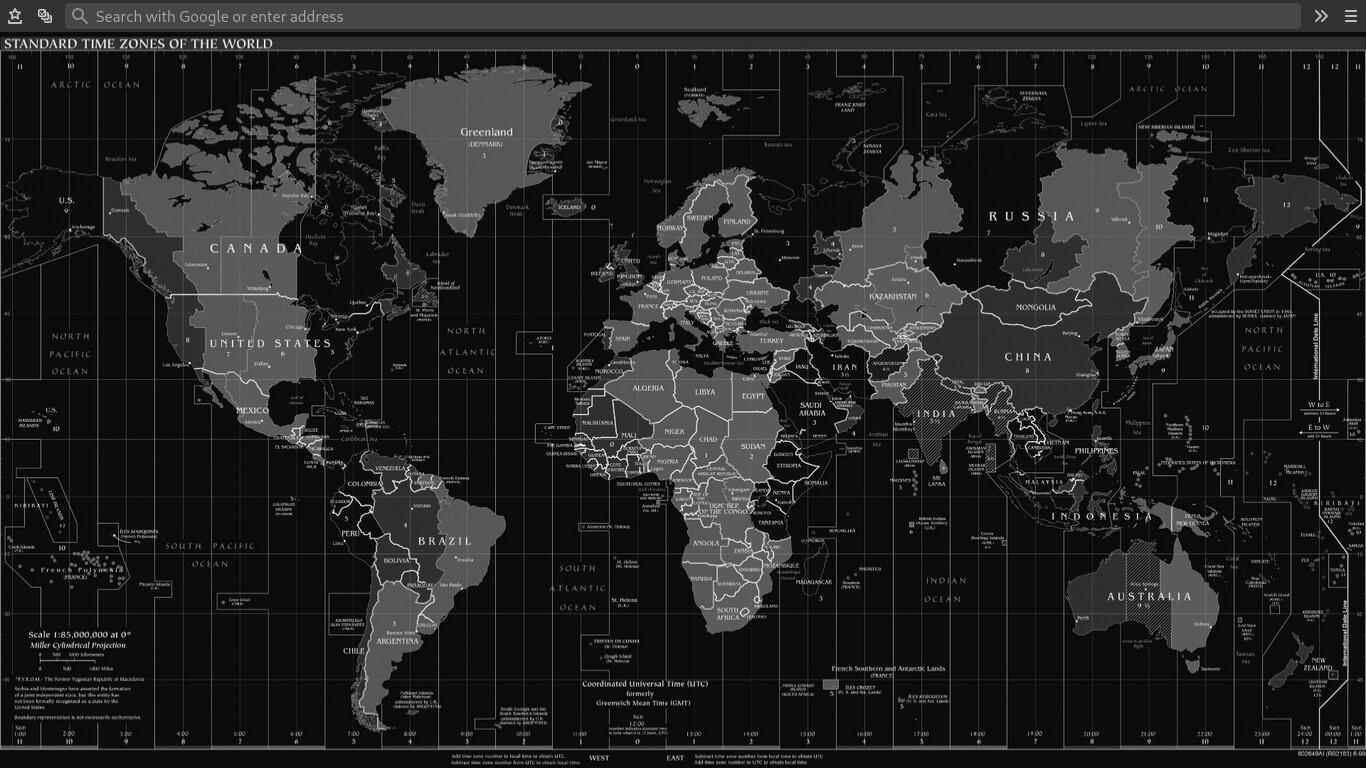This screenshot has height=768, width=1366.
Task: Click the 'LIBYA' label
Action: coord(705,392)
